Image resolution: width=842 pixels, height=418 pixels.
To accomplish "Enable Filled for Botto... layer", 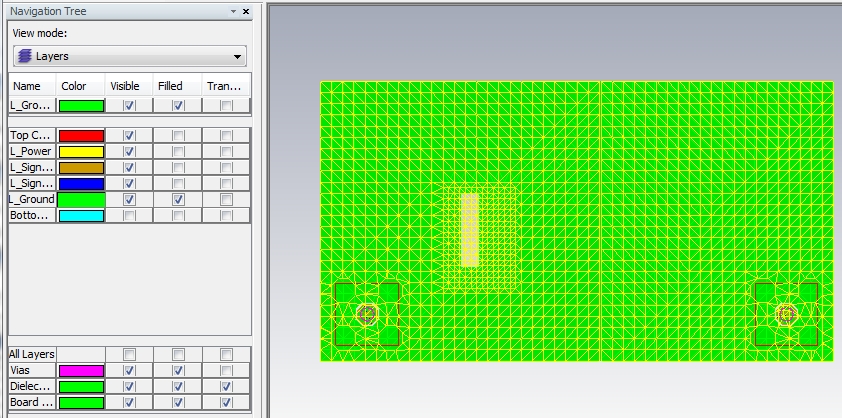I will pyautogui.click(x=178, y=216).
